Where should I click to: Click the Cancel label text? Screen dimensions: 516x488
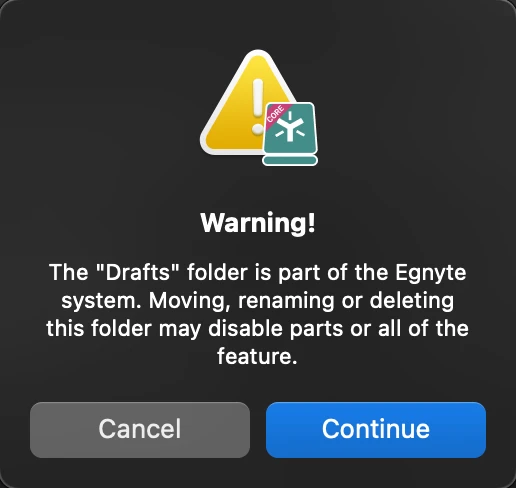tap(140, 429)
